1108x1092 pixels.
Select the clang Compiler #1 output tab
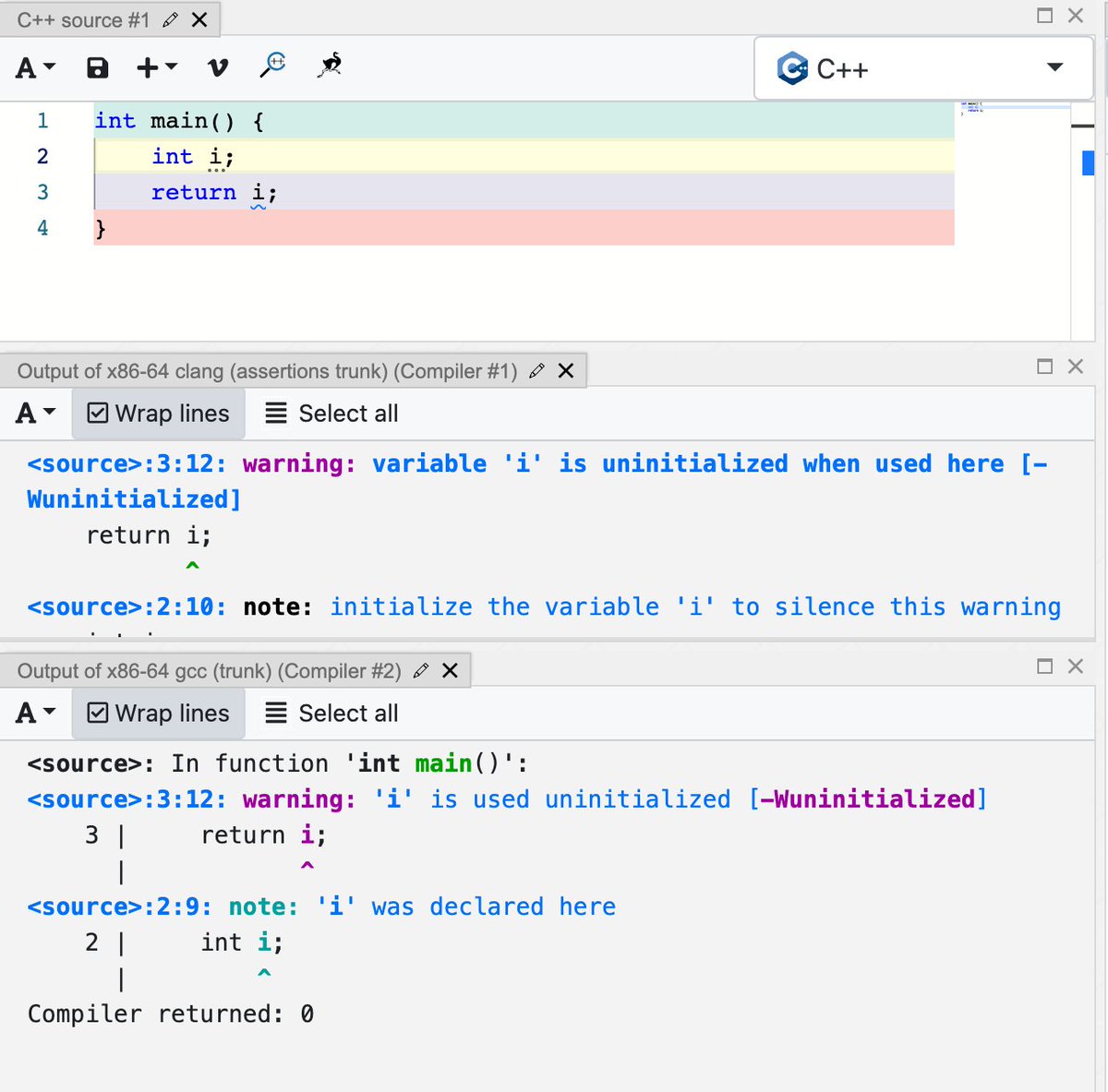coord(268,371)
